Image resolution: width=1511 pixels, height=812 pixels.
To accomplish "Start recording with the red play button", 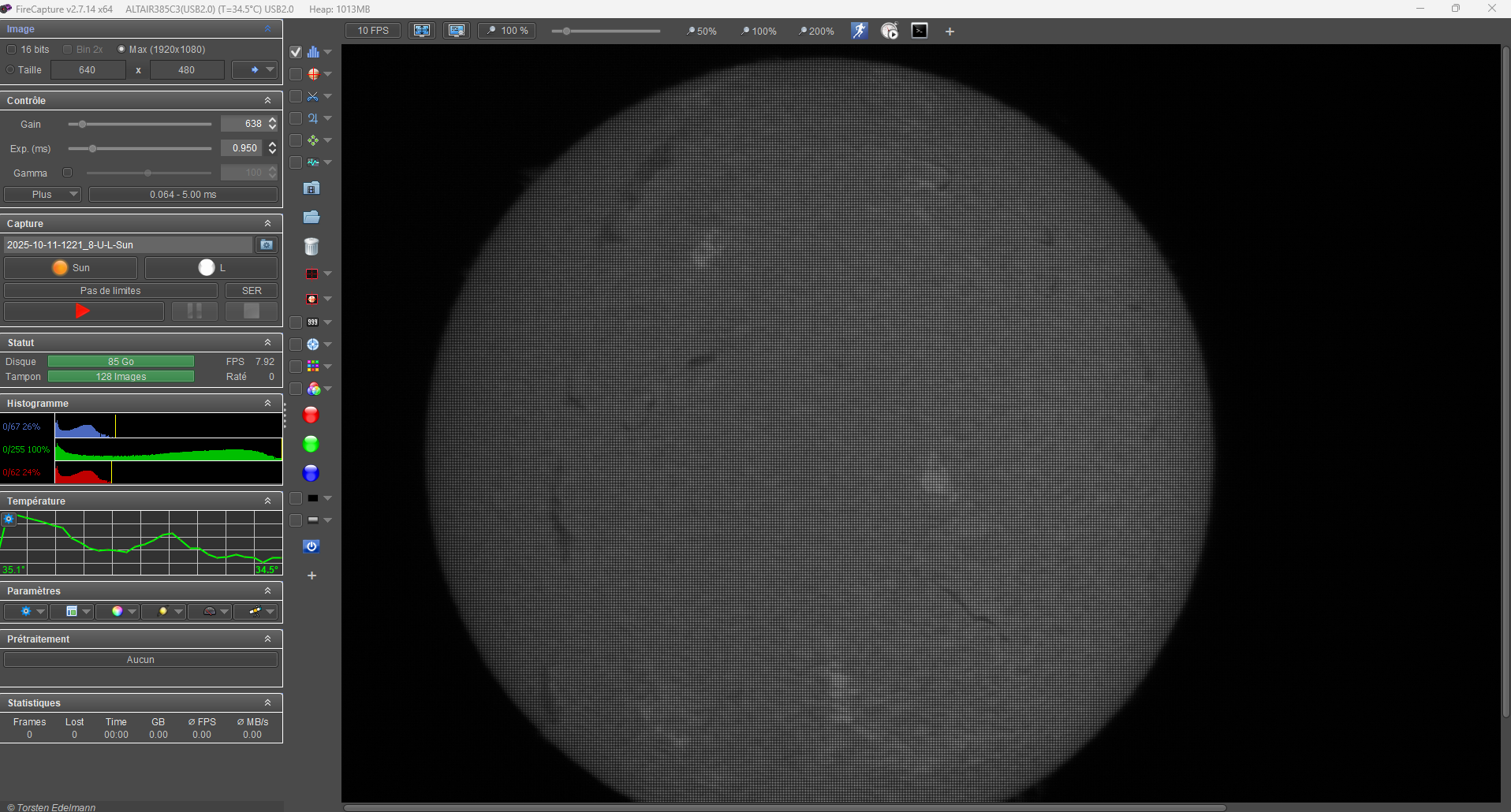I will tap(84, 311).
